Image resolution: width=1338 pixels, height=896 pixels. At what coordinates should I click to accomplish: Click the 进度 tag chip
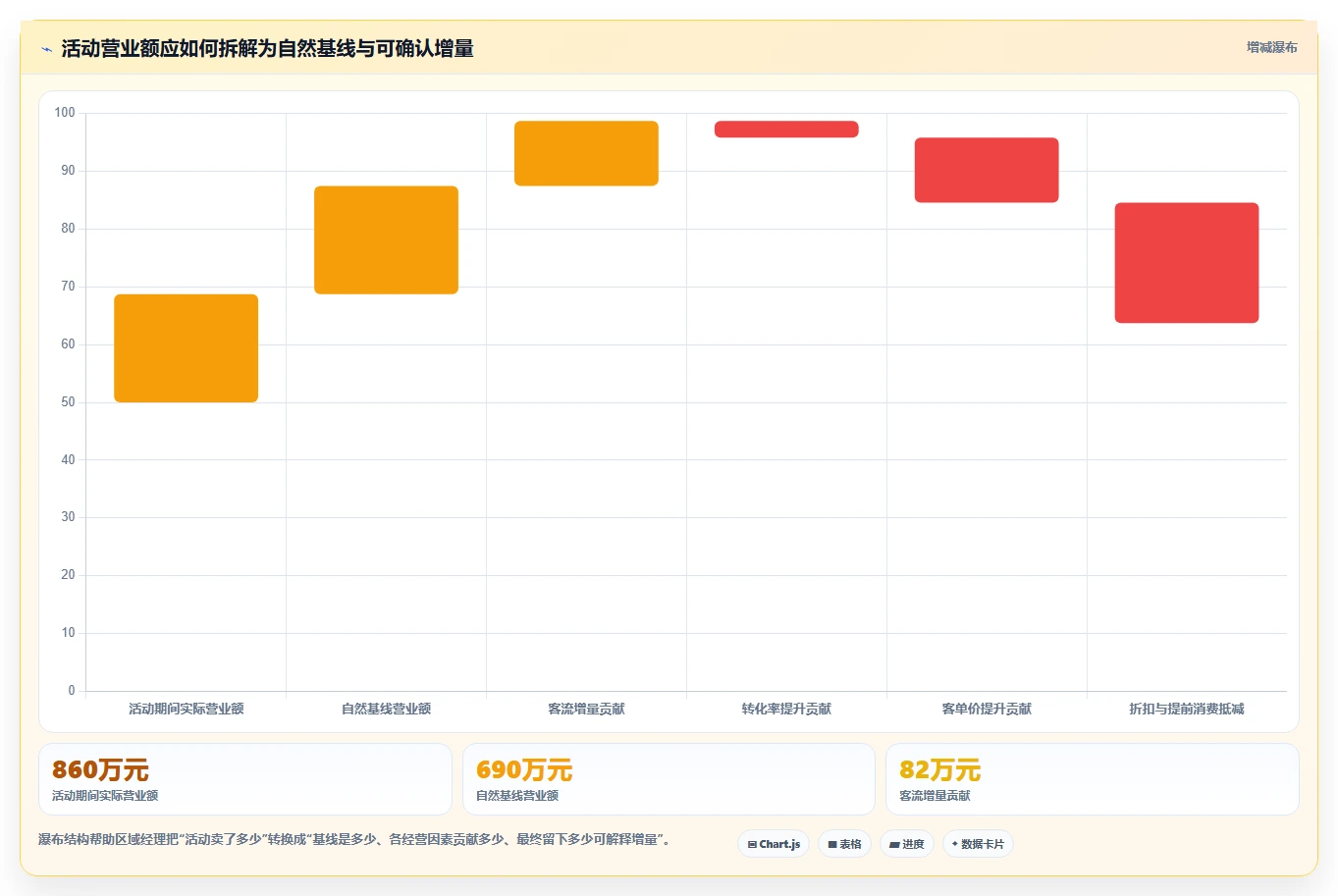click(907, 844)
